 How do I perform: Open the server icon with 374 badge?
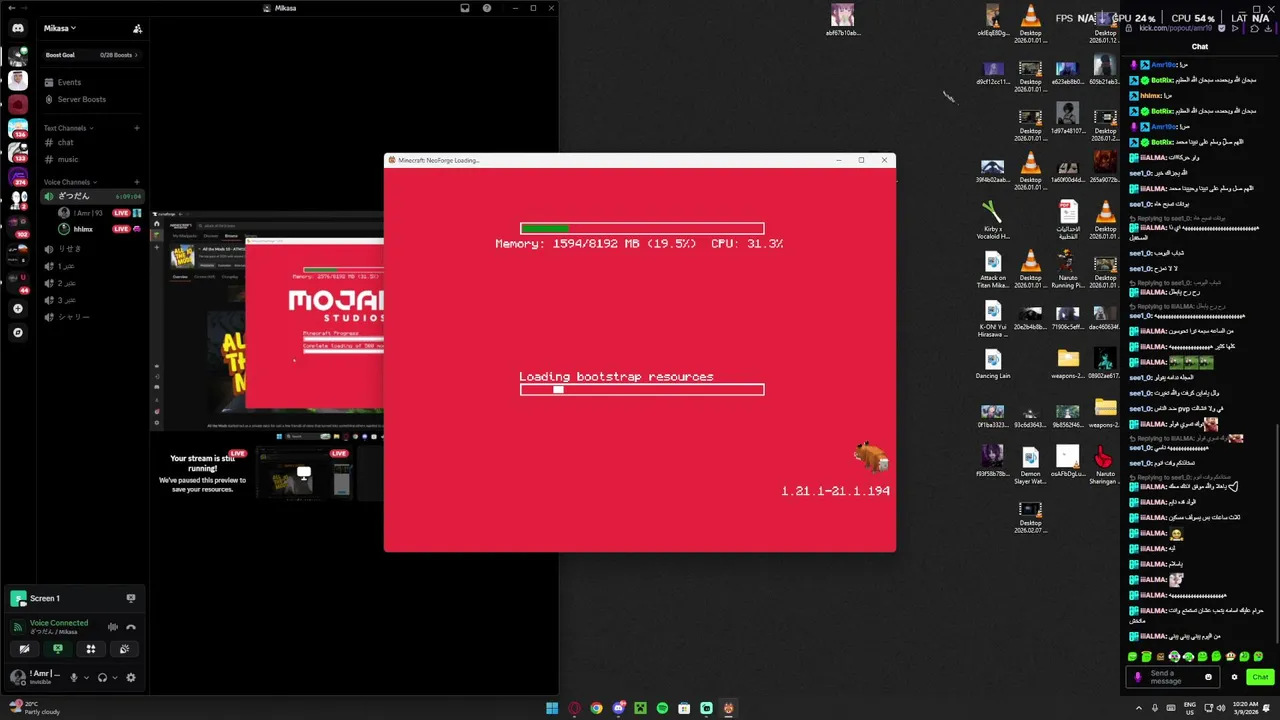(18, 177)
